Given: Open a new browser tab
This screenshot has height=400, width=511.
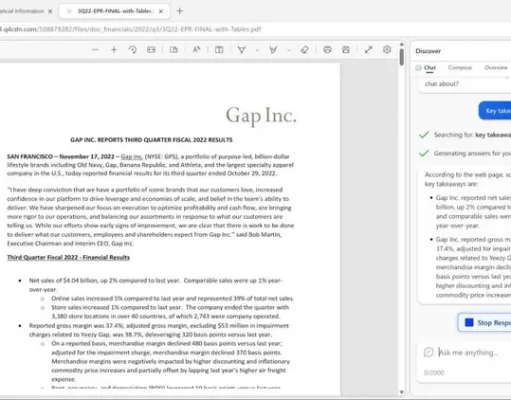Looking at the screenshot, I should pos(180,11).
